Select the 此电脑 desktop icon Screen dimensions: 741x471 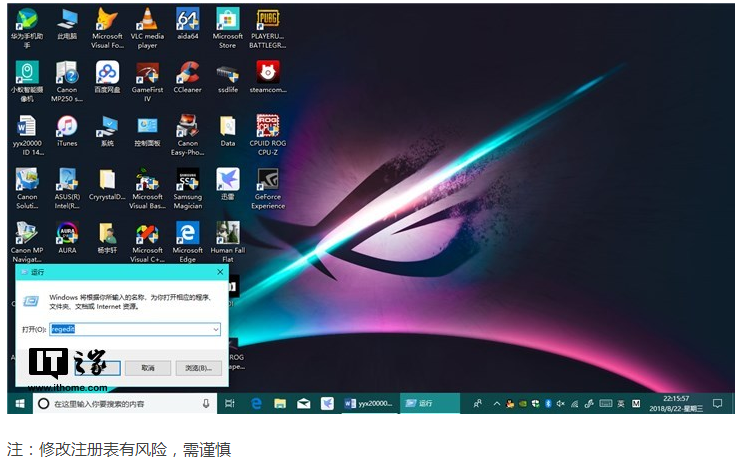click(x=67, y=25)
